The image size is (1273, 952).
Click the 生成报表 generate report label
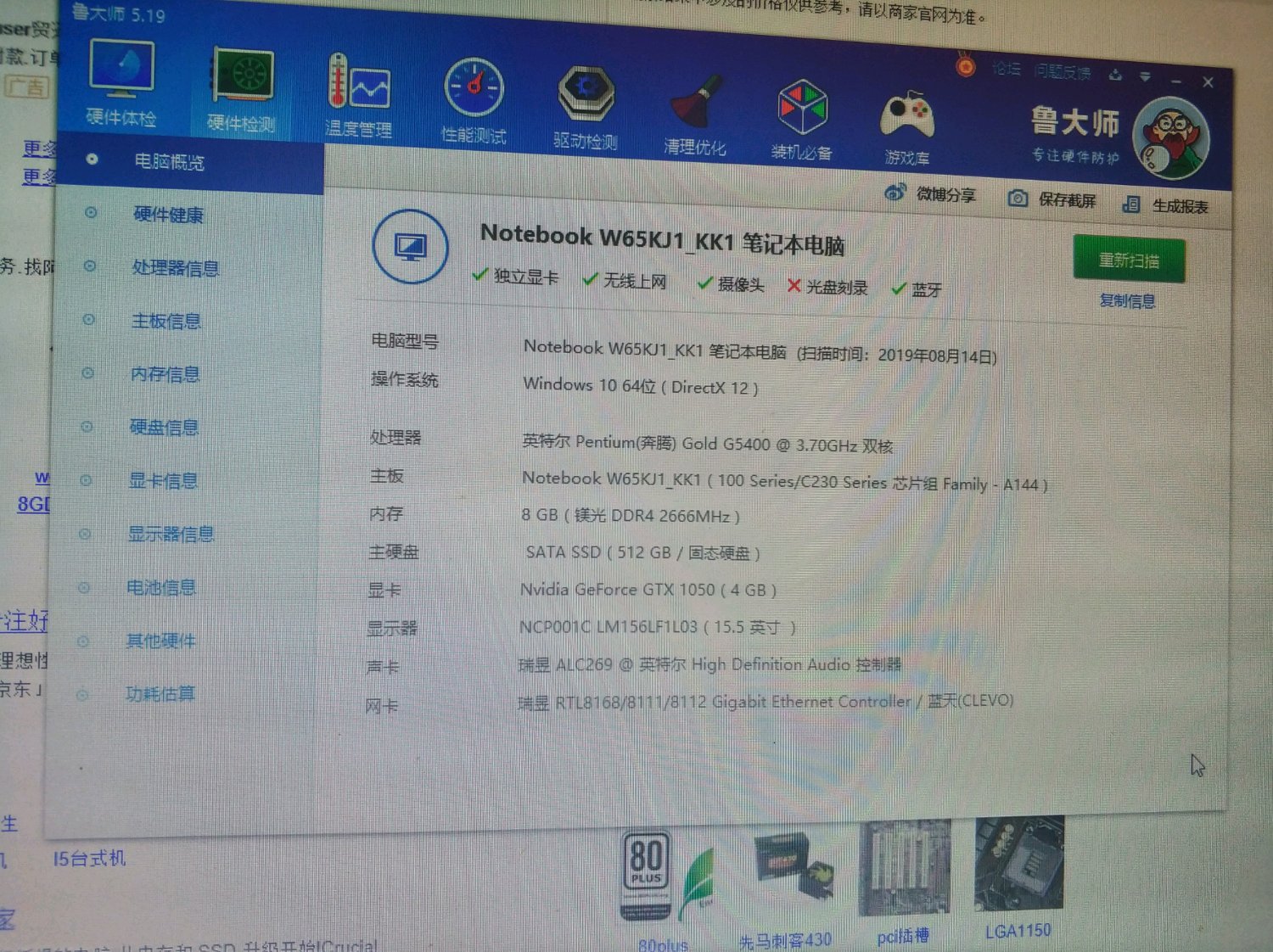[x=1180, y=206]
